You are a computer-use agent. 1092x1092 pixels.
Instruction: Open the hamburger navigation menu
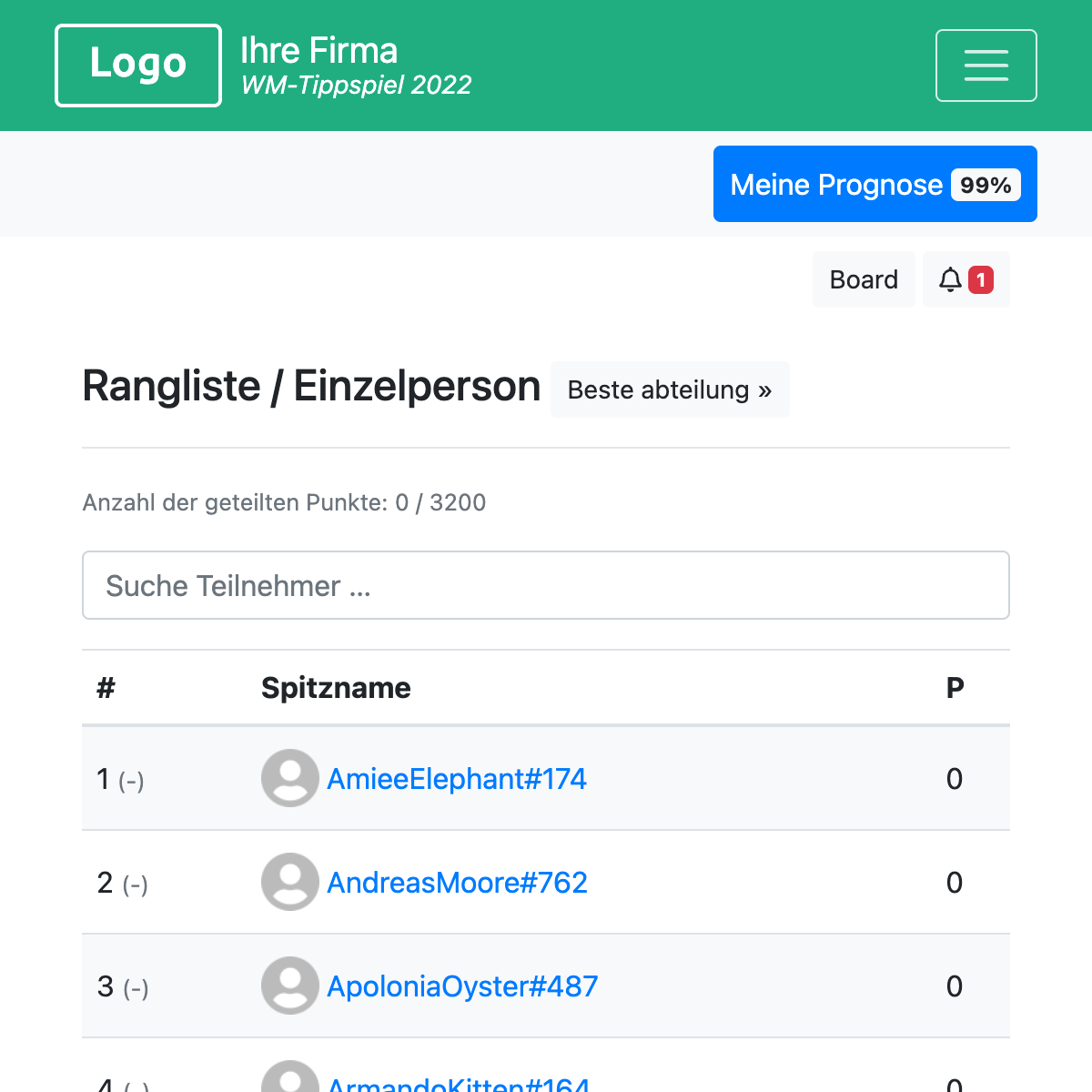[986, 65]
